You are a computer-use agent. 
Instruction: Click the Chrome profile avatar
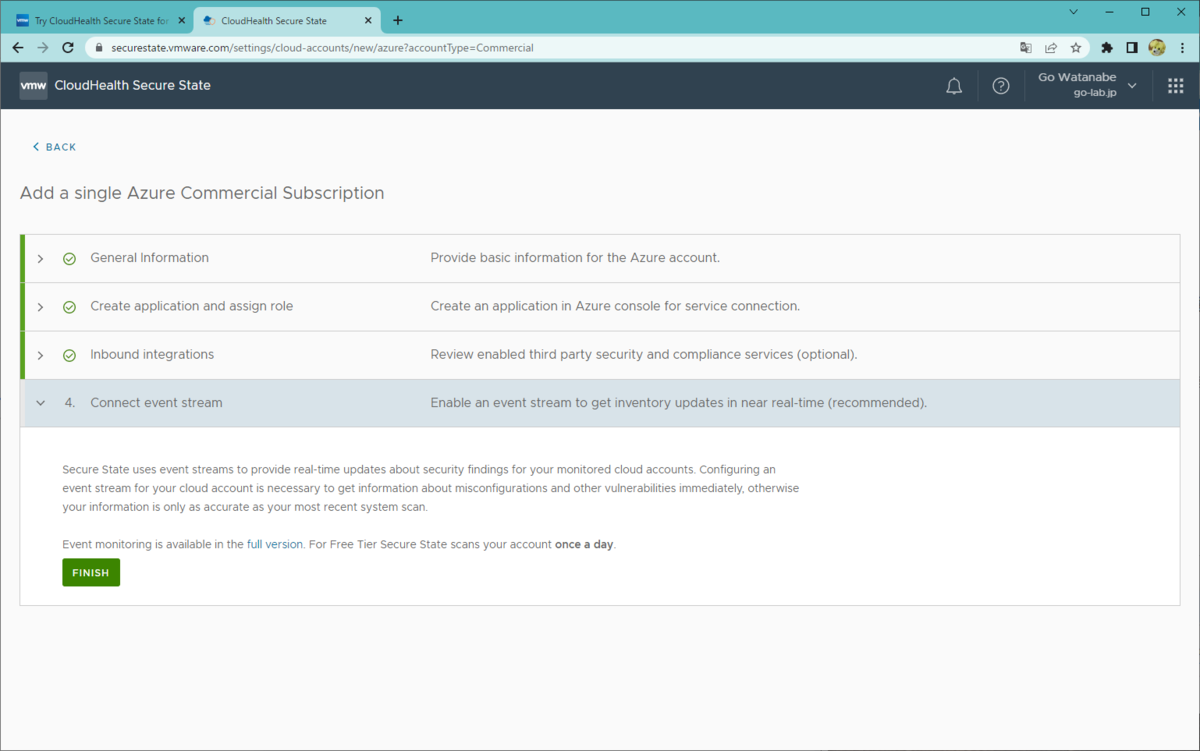click(1157, 47)
